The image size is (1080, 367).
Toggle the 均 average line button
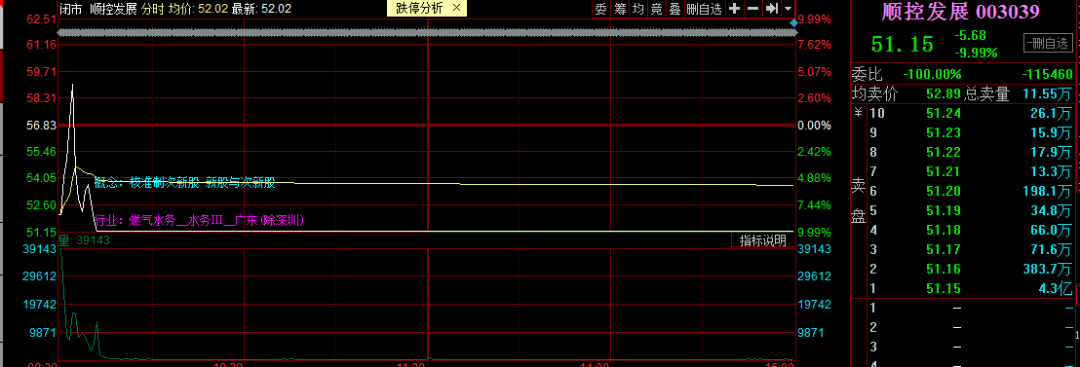pos(638,8)
